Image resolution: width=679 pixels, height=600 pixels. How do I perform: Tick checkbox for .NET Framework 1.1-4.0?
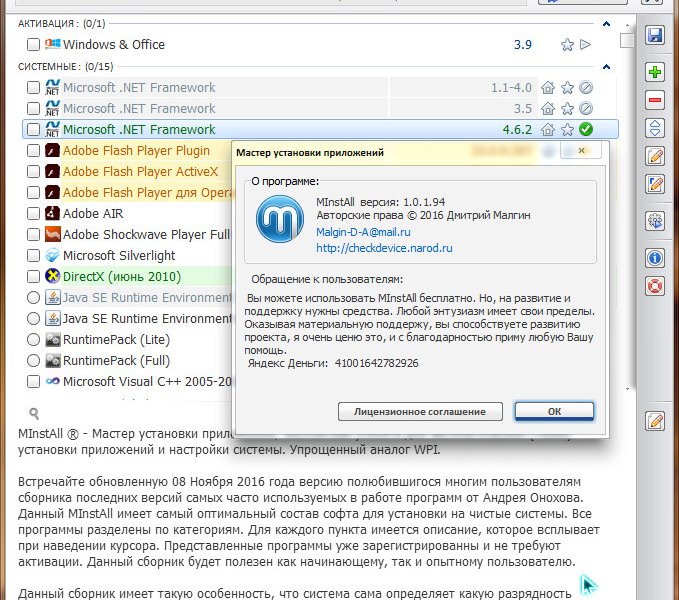pyautogui.click(x=33, y=87)
